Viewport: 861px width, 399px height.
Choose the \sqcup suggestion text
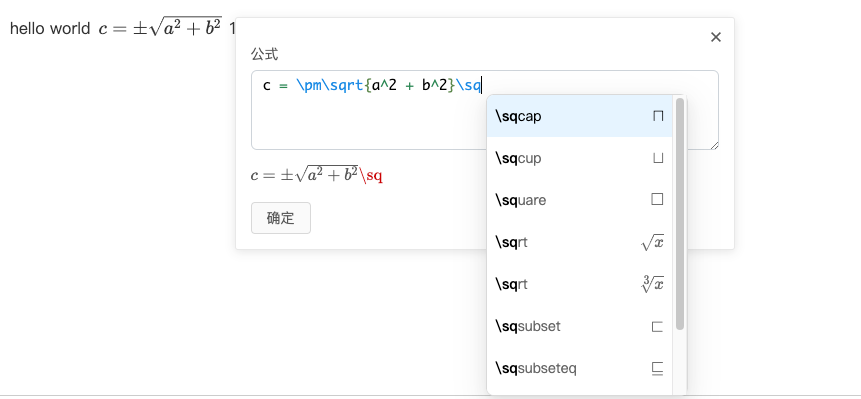(x=518, y=158)
